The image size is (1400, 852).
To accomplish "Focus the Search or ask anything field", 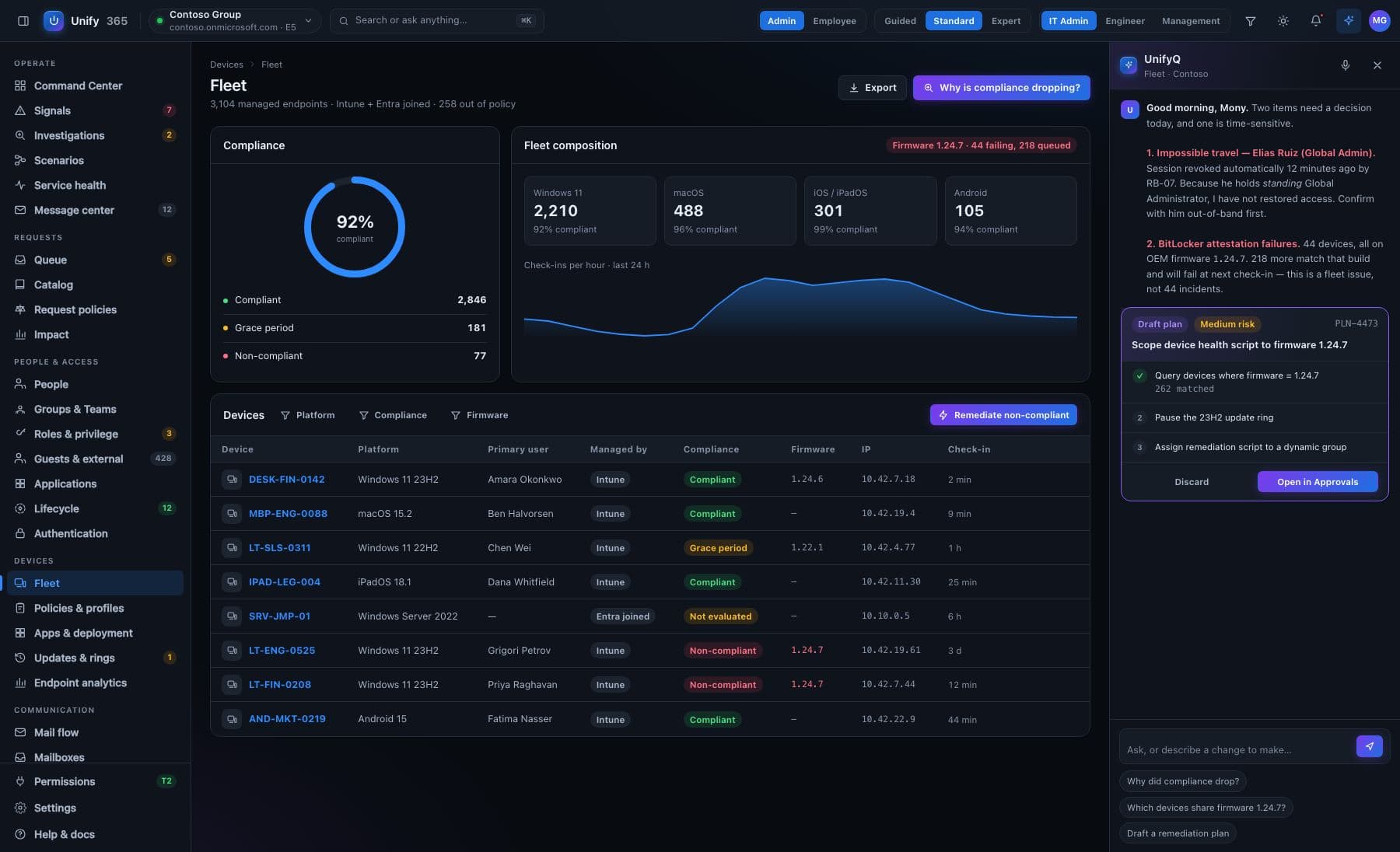I will point(437,21).
